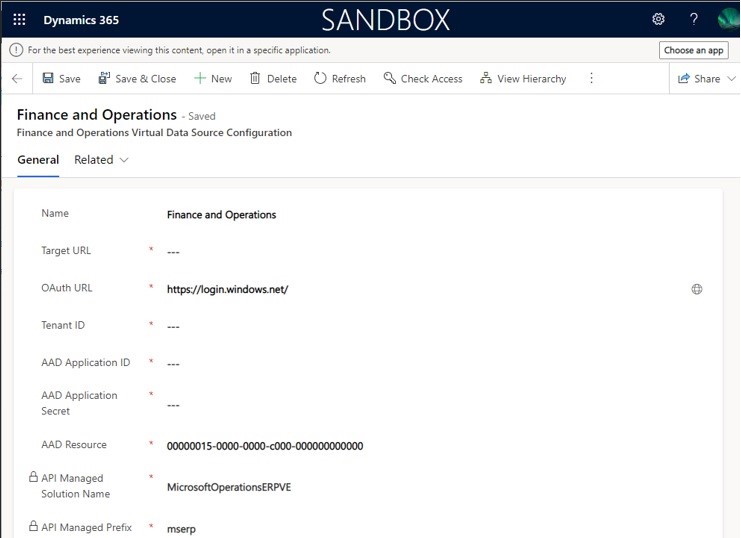Go back using the back arrow
Viewport: 741px width, 538px height.
click(x=17, y=78)
